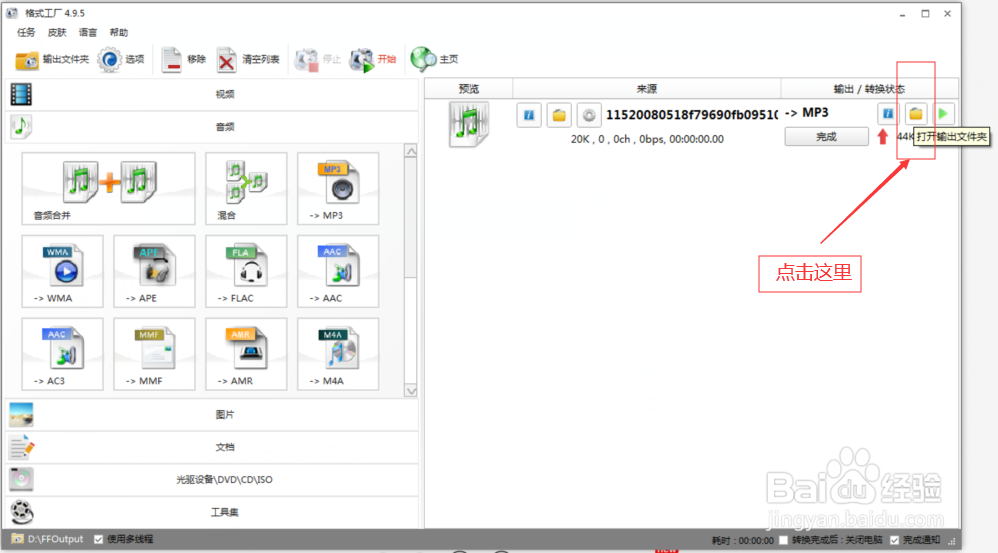The image size is (998, 553).
Task: Choose the -> AAC conversion icon
Action: tap(337, 271)
